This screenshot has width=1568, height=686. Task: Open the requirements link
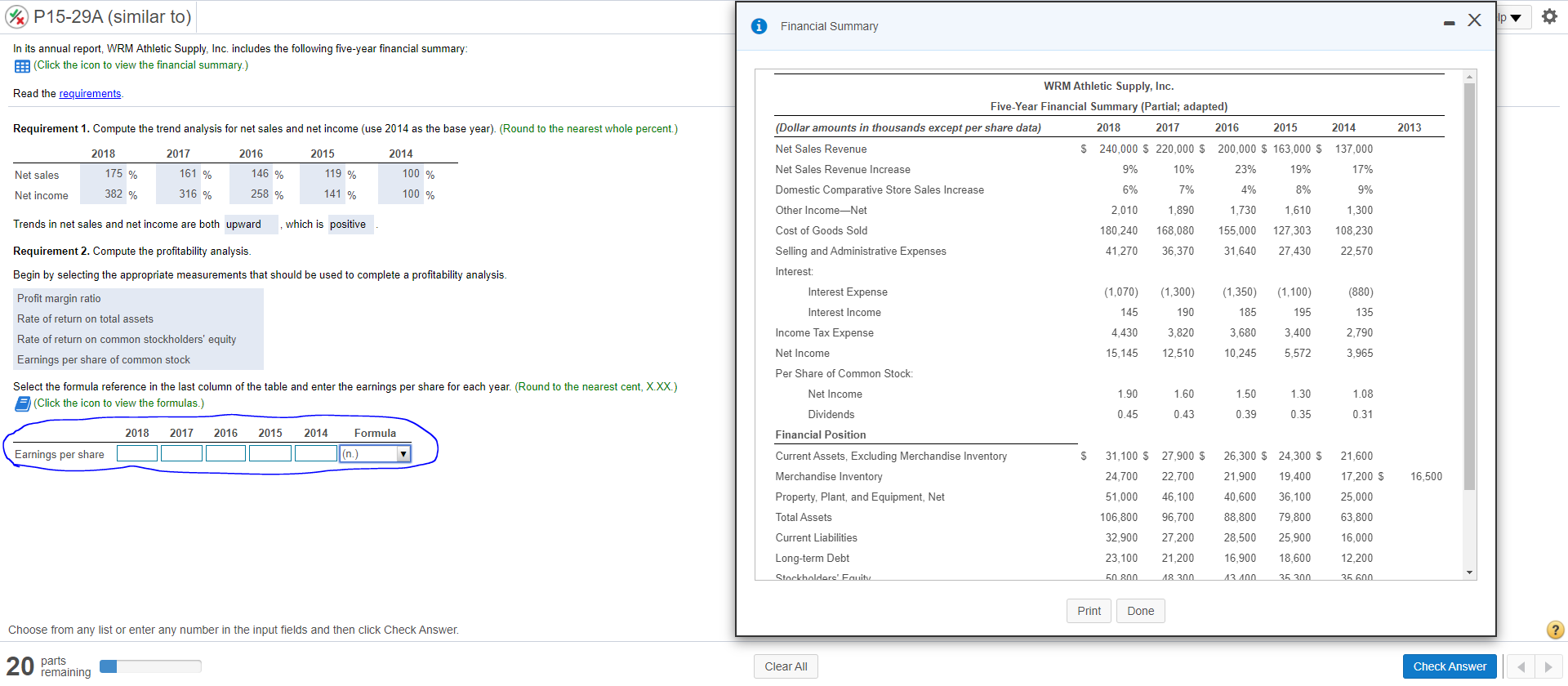pos(90,94)
